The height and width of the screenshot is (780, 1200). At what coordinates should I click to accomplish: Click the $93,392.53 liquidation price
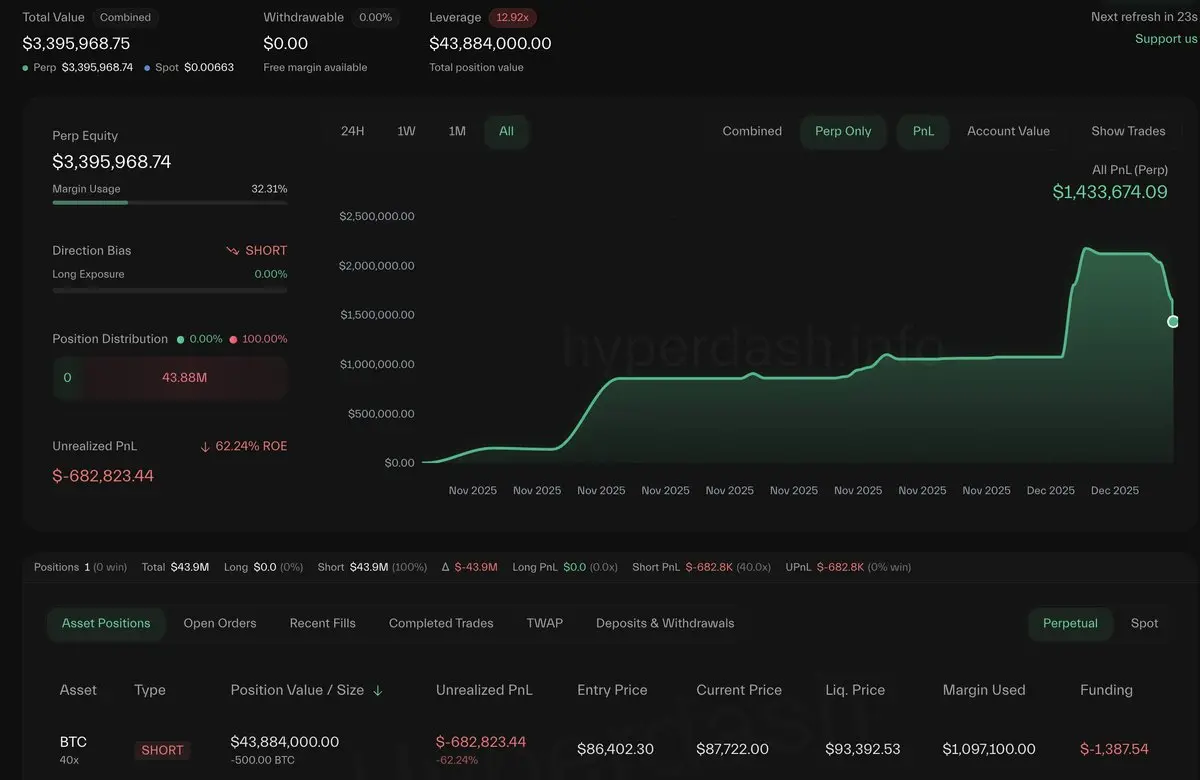tap(863, 749)
